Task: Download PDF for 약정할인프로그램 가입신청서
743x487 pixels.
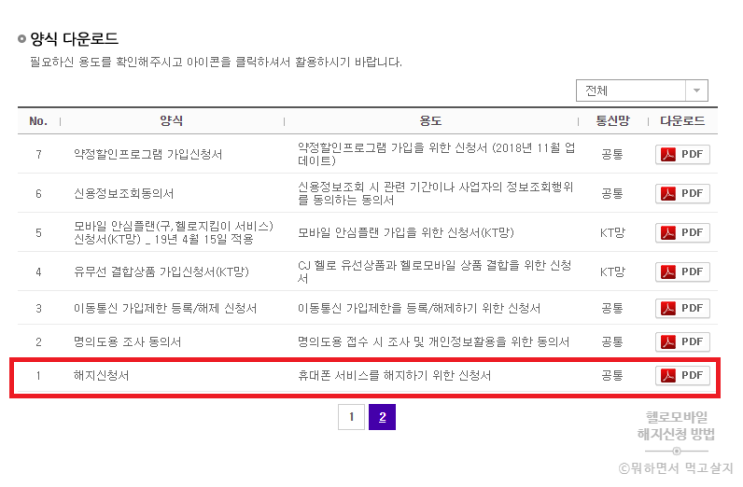Action: point(682,154)
